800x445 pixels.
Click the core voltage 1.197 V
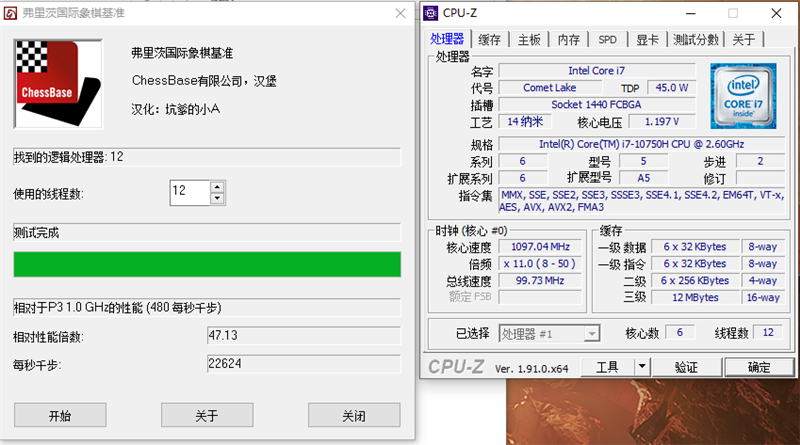662,121
